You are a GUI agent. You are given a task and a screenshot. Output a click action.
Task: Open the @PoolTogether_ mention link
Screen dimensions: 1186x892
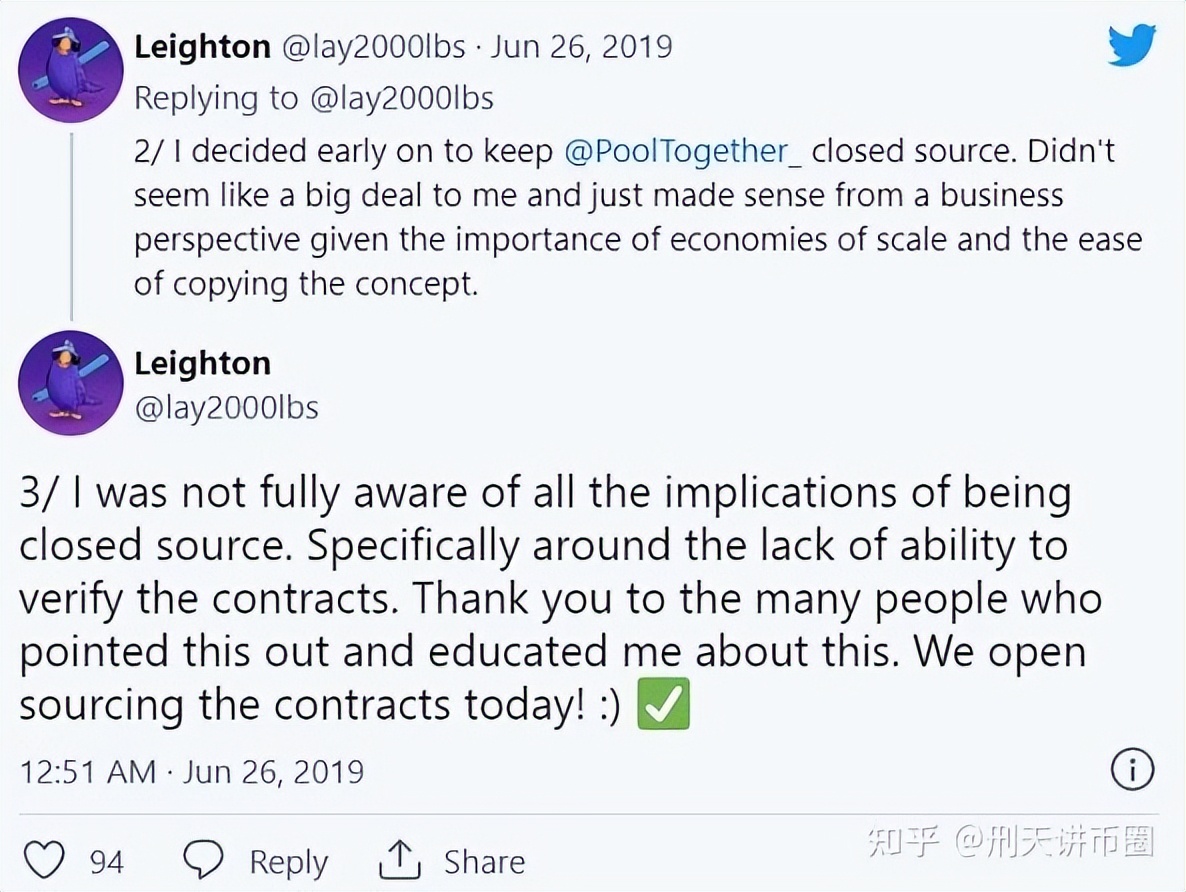tap(686, 151)
